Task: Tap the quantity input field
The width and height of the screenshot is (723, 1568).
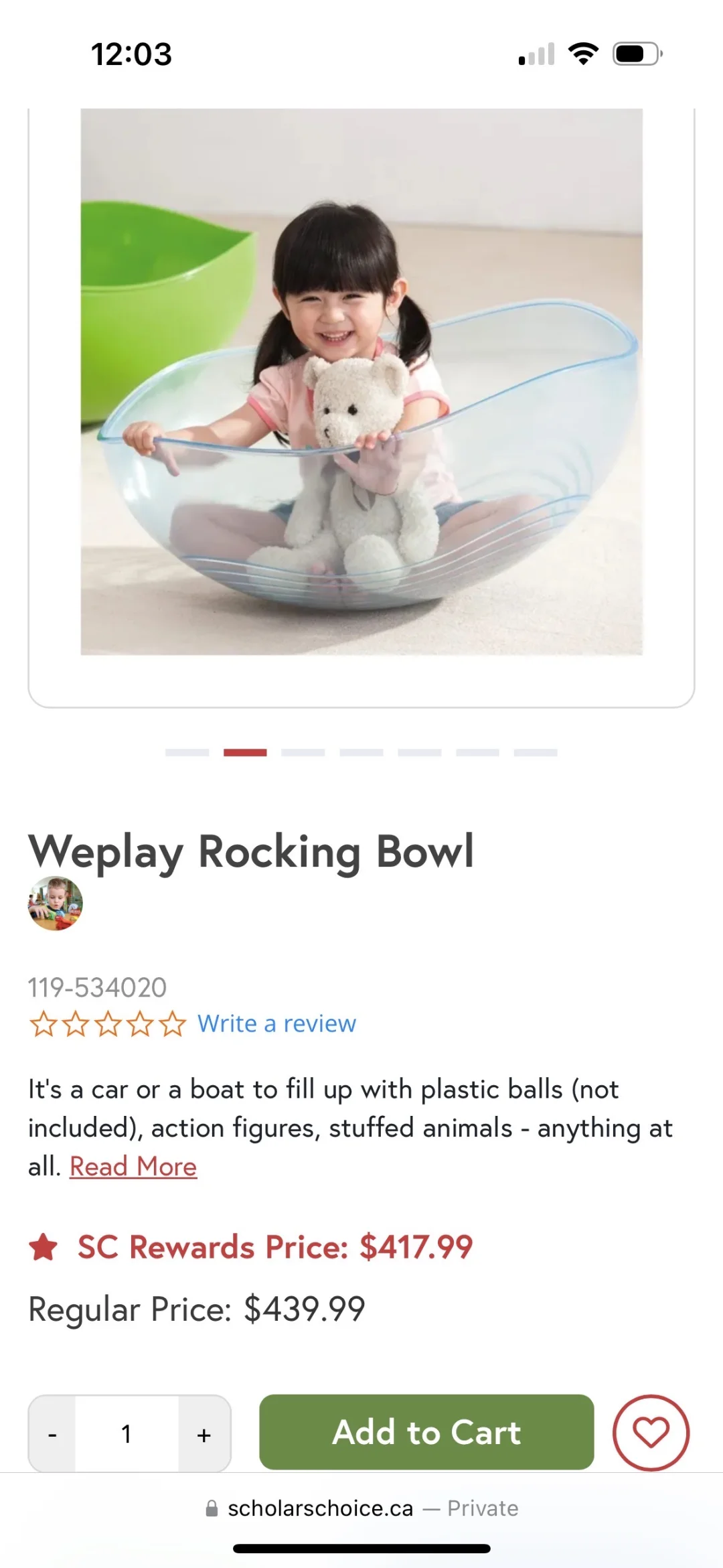Action: point(127,1434)
